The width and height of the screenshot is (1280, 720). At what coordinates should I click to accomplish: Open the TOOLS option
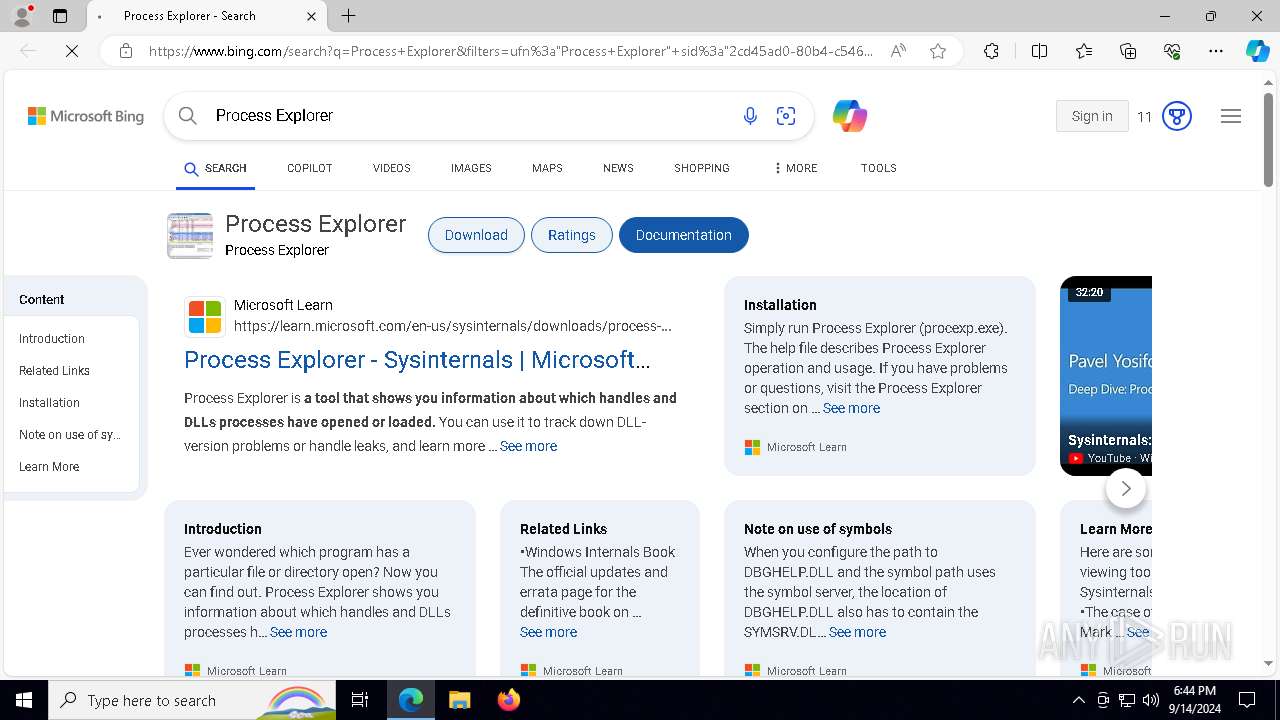coord(879,168)
